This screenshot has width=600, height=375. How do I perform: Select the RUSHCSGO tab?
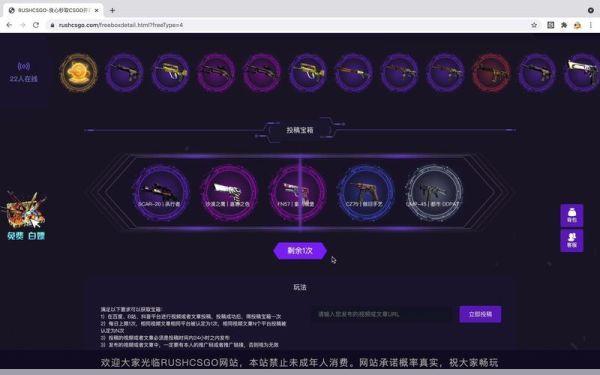point(53,10)
